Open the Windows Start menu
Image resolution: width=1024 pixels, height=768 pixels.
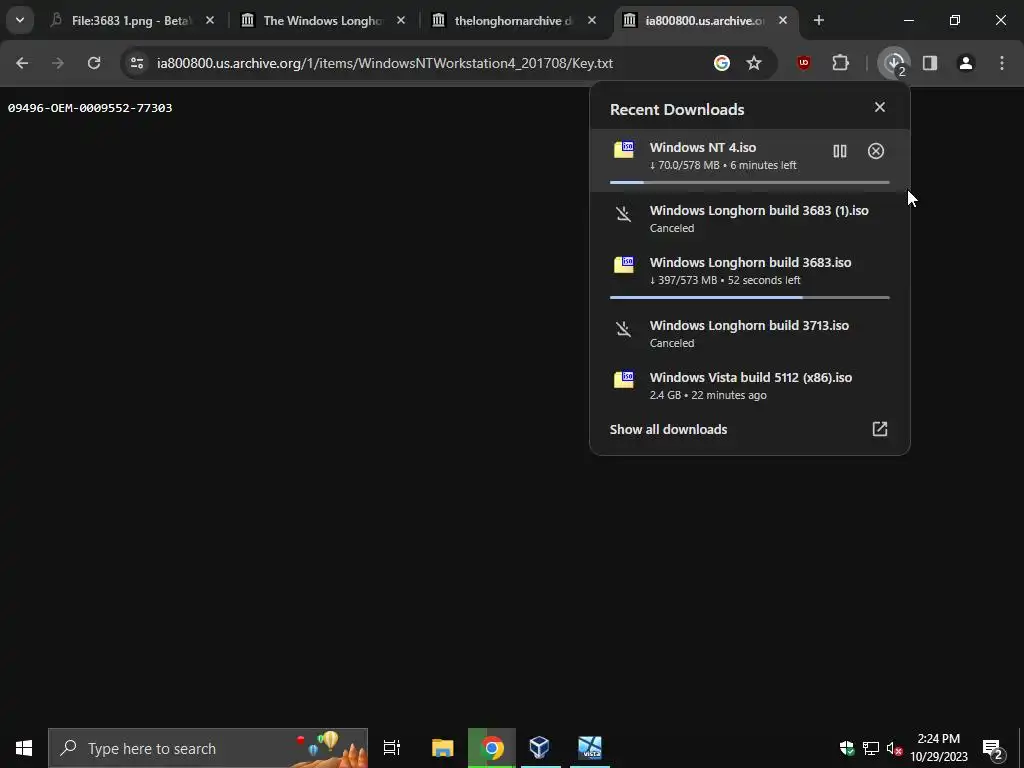coord(24,748)
